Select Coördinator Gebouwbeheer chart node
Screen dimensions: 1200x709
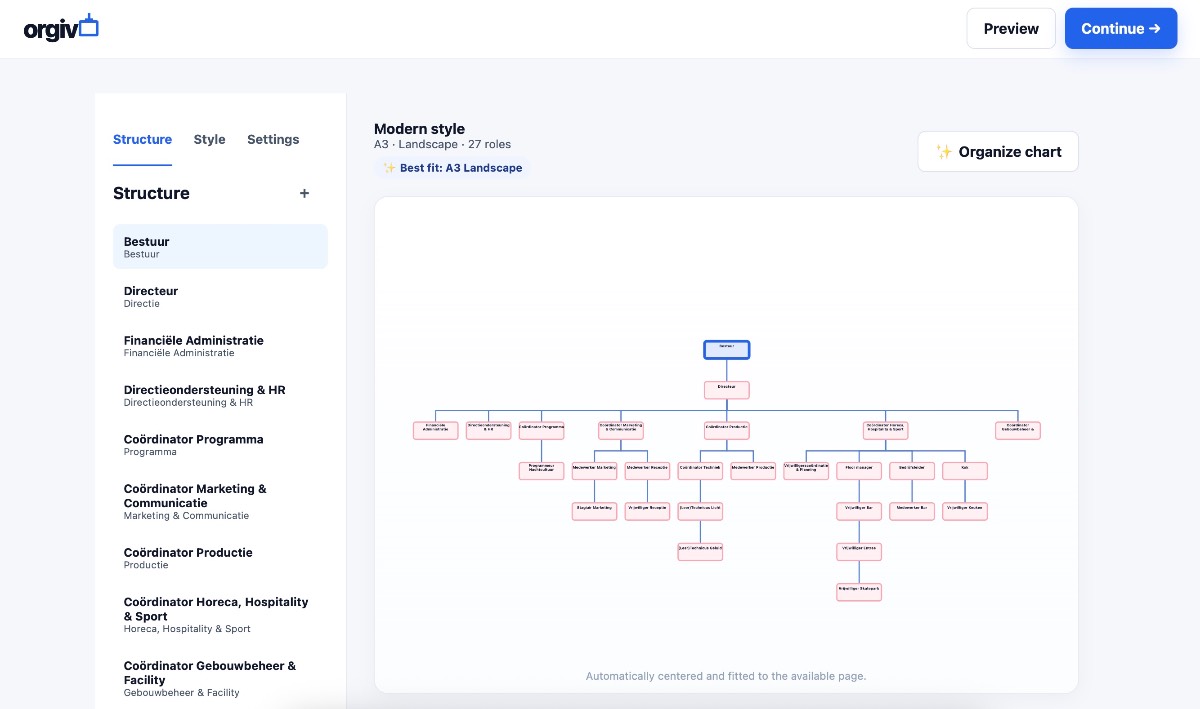click(x=1018, y=430)
